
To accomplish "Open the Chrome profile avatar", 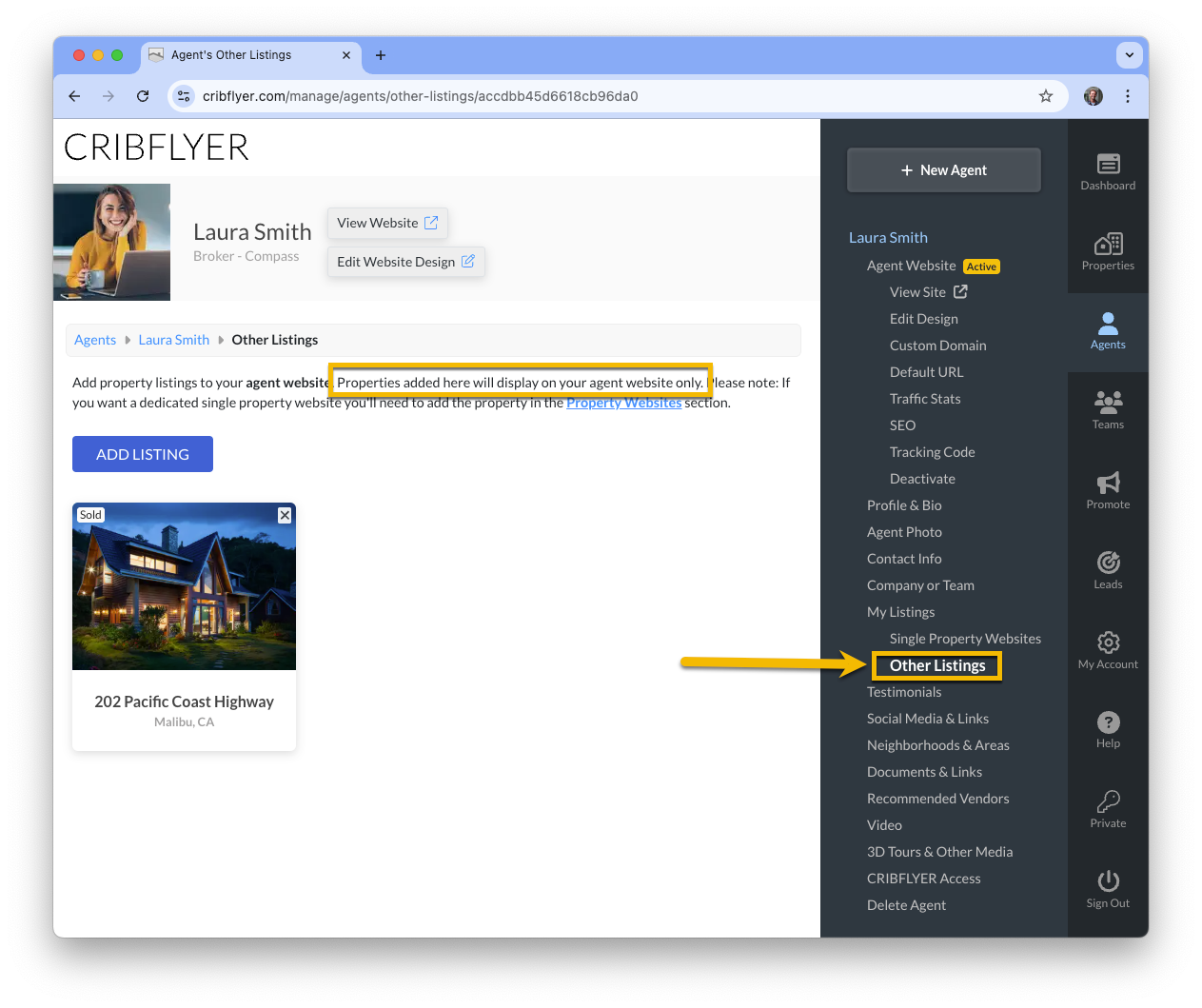I will (1094, 96).
